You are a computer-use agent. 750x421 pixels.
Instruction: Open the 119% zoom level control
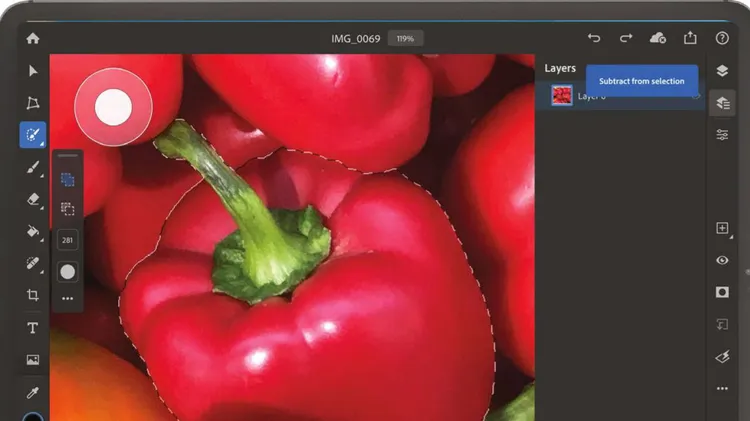pyautogui.click(x=405, y=39)
